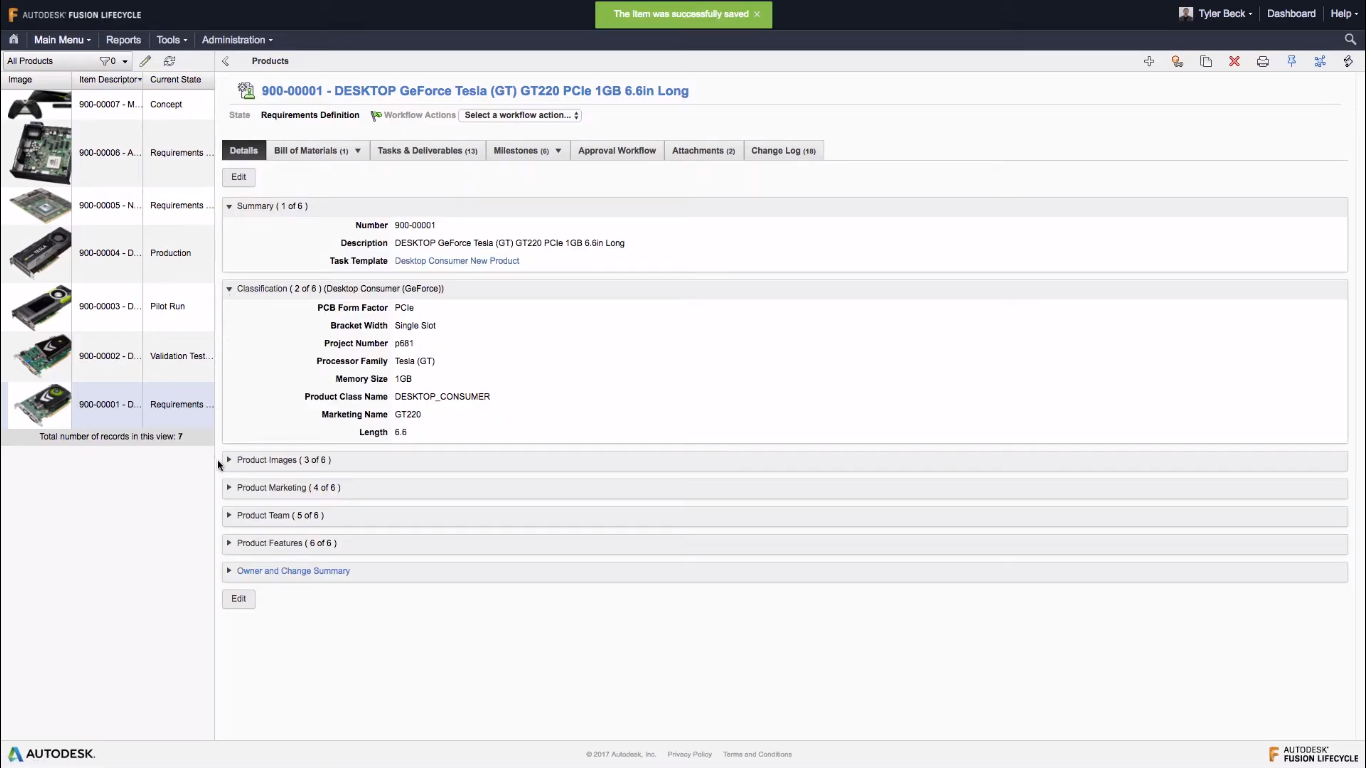Click the clone item icon
1366x768 pixels.
(x=1206, y=61)
